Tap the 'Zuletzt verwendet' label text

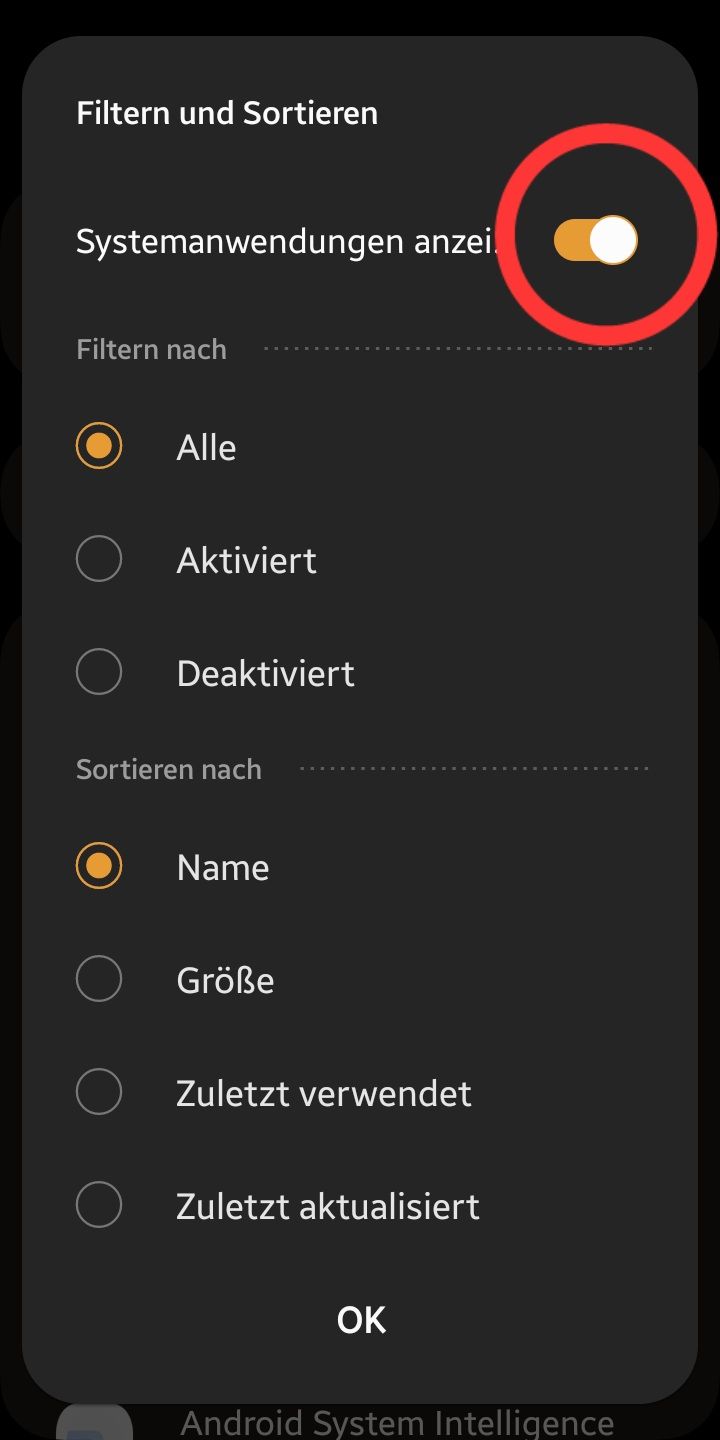(323, 1093)
